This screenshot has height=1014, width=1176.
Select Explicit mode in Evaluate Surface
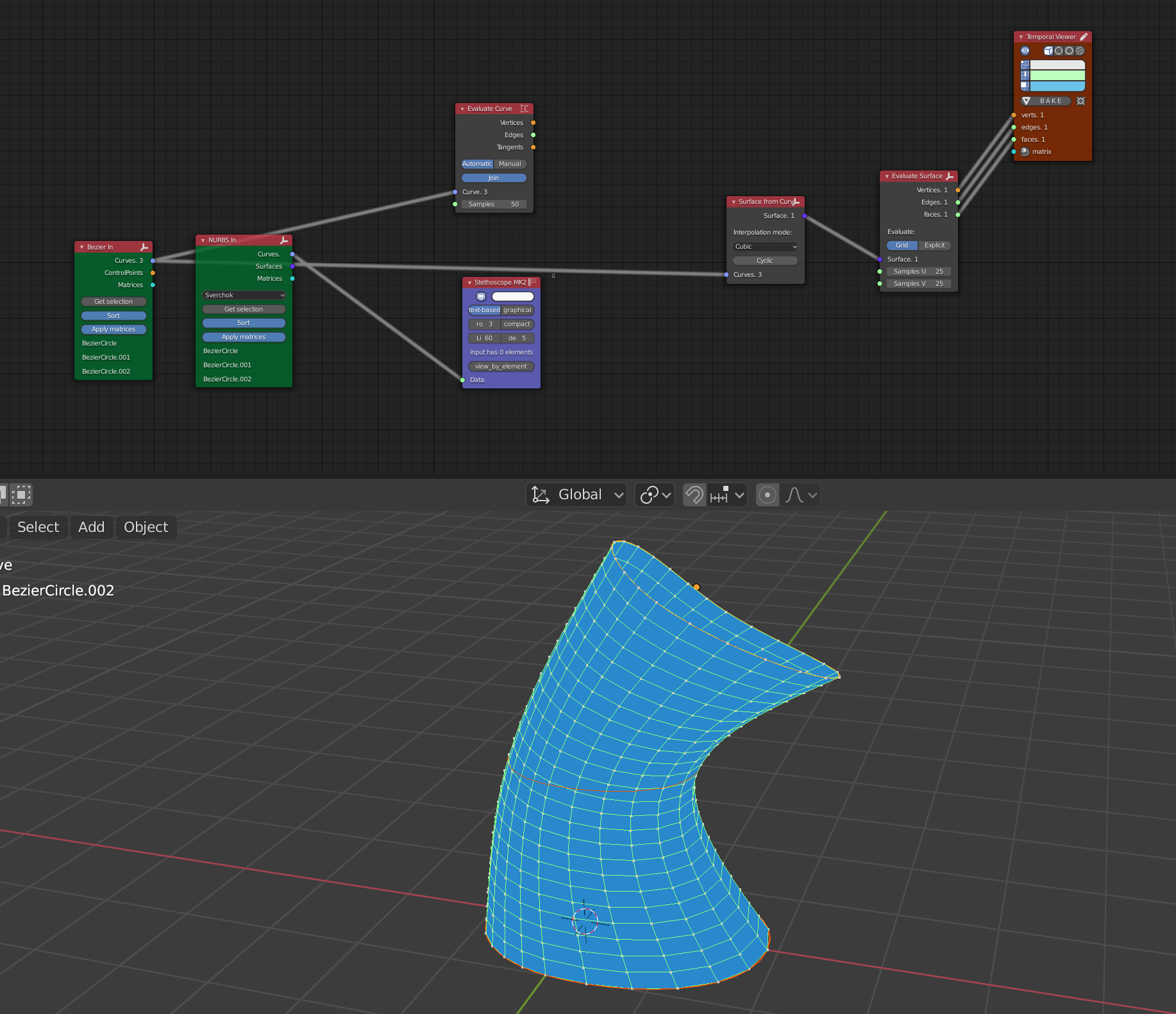pos(934,245)
